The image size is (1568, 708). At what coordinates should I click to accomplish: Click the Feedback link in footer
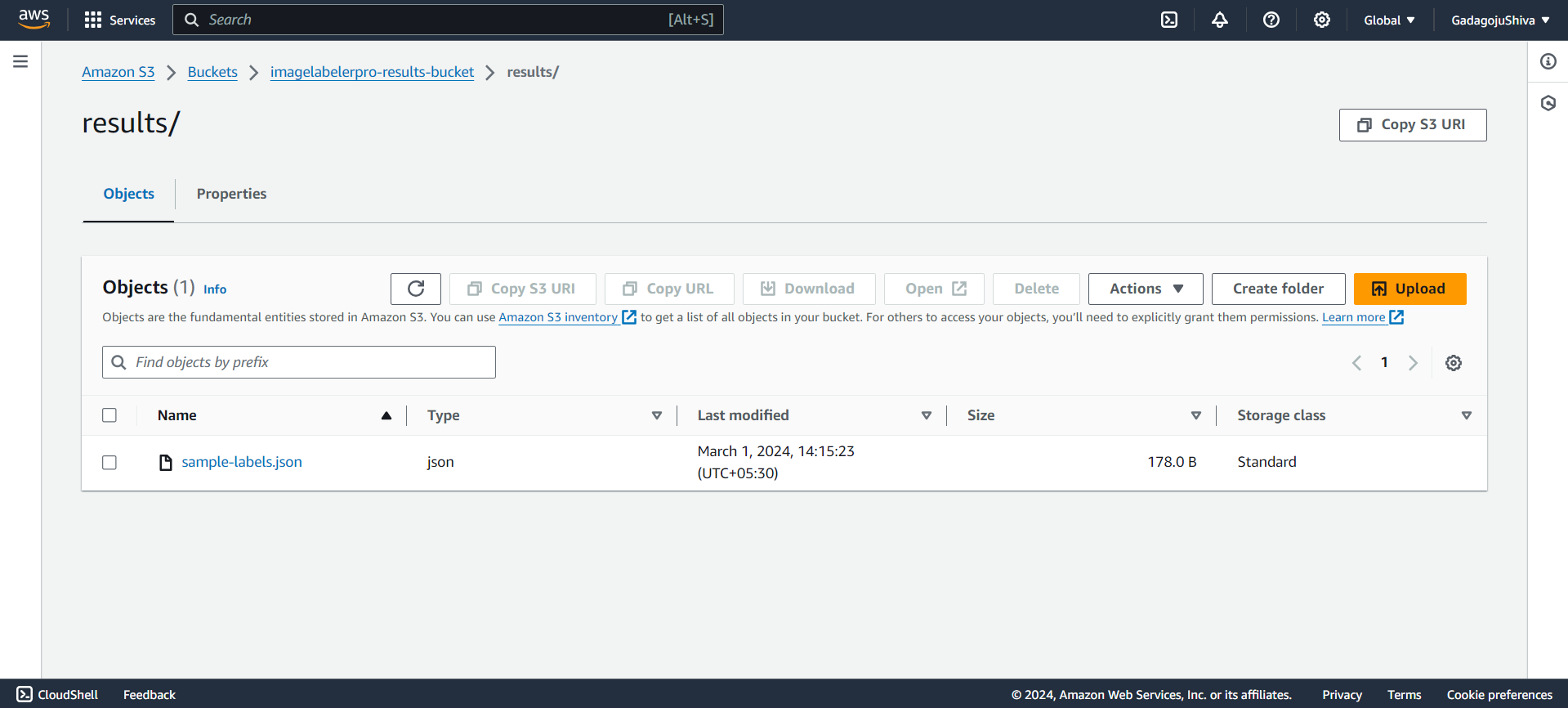point(150,694)
